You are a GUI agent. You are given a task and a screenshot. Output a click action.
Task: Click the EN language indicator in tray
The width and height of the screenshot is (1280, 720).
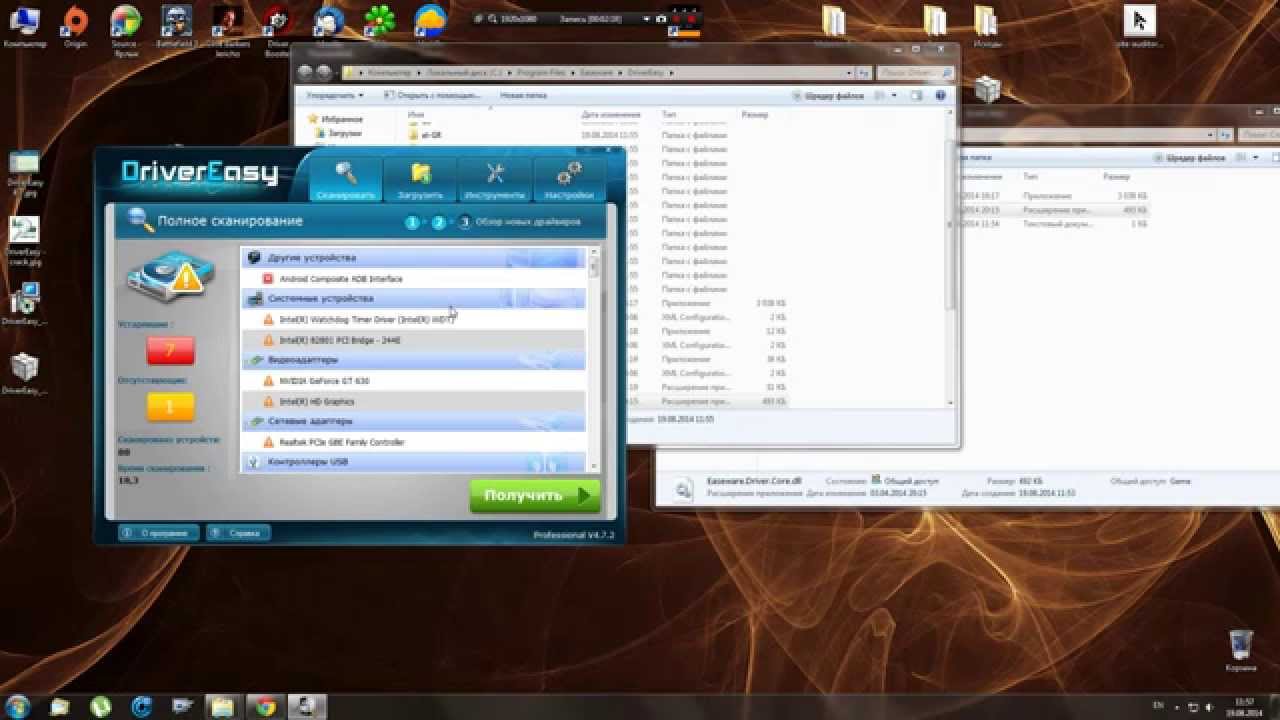click(1158, 706)
